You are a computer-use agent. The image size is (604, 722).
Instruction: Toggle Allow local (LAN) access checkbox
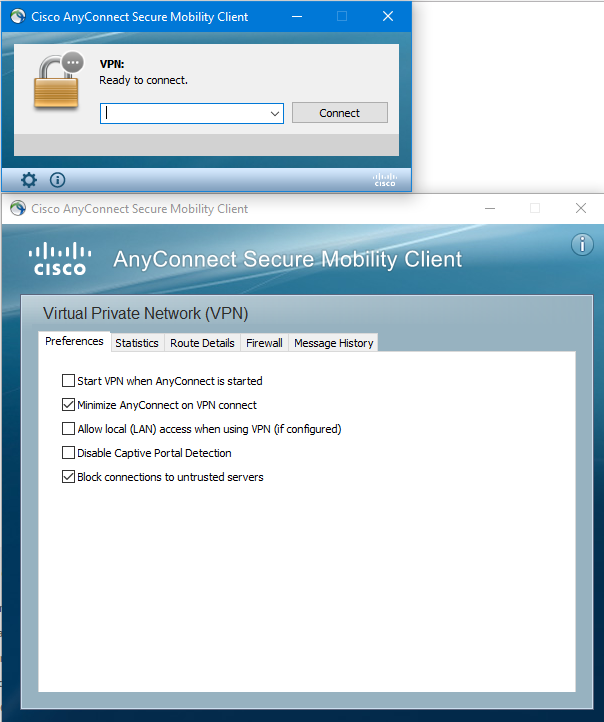click(x=68, y=429)
